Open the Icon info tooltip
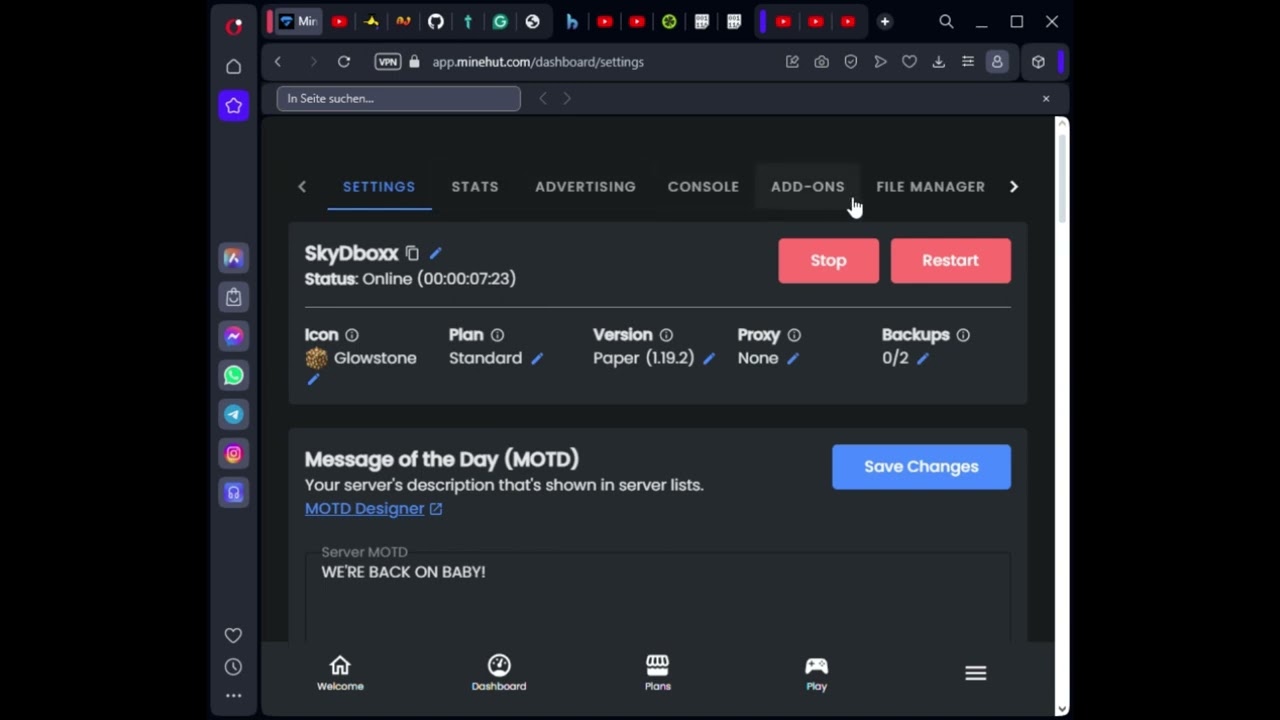This screenshot has width=1280, height=720. [352, 335]
